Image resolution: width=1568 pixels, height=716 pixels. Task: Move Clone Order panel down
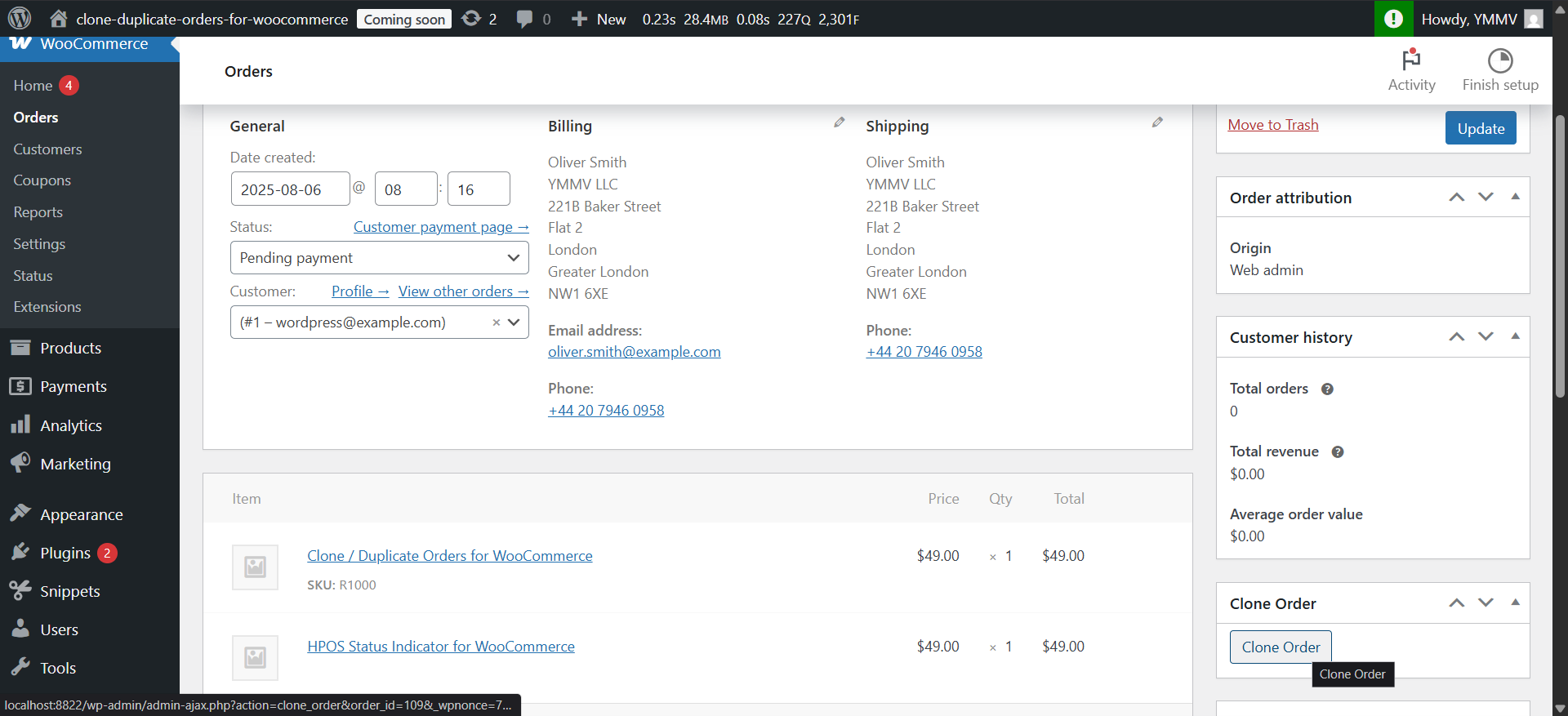1486,603
